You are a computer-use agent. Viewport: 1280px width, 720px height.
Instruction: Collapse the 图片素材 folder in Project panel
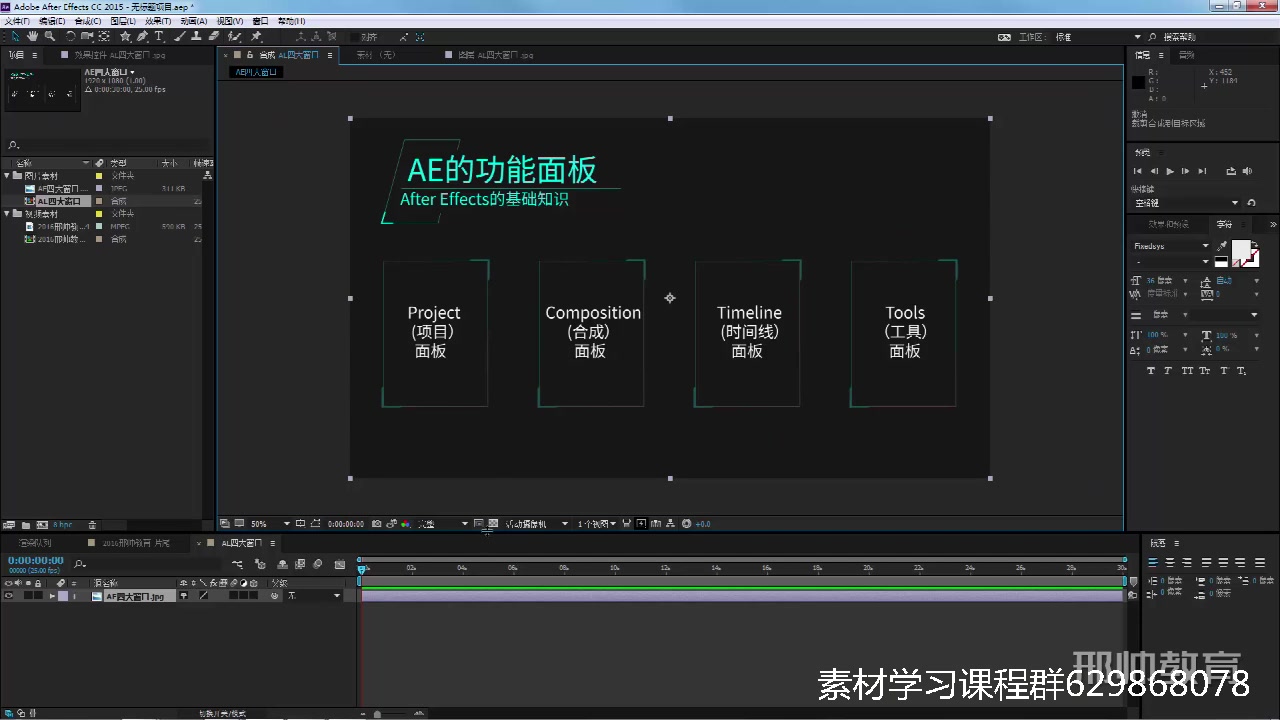click(6, 176)
